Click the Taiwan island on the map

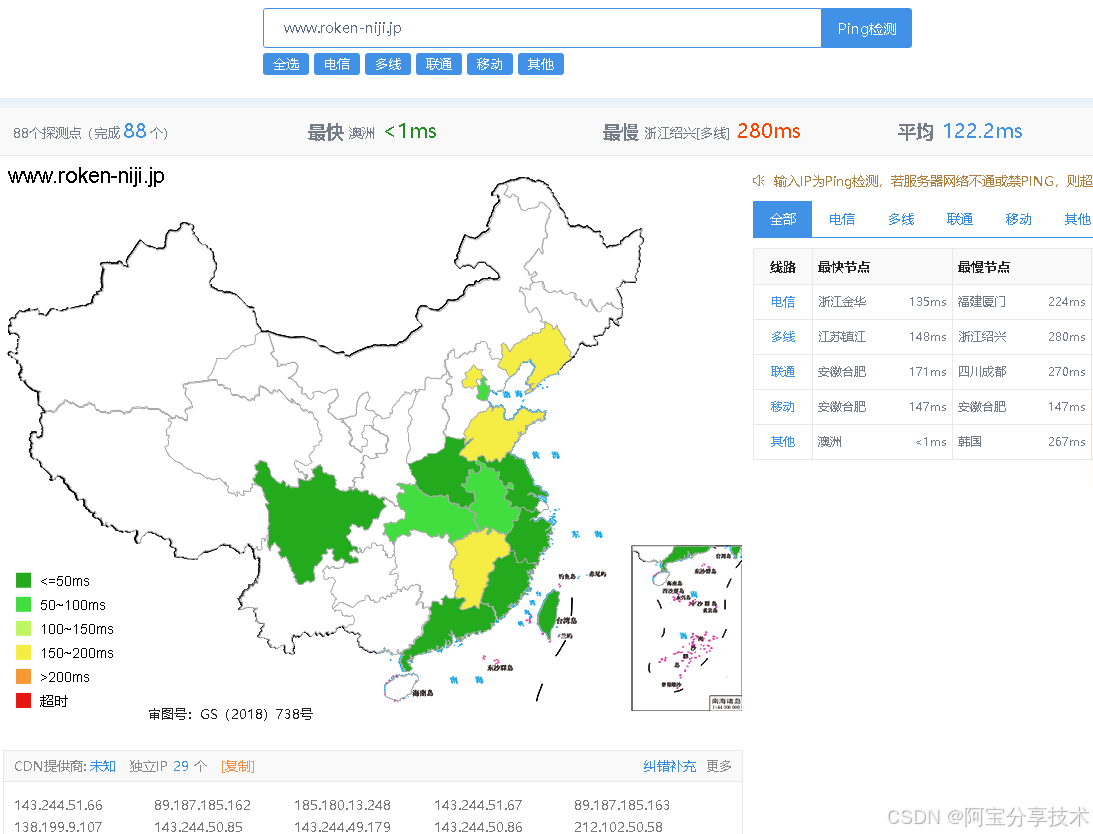(548, 615)
